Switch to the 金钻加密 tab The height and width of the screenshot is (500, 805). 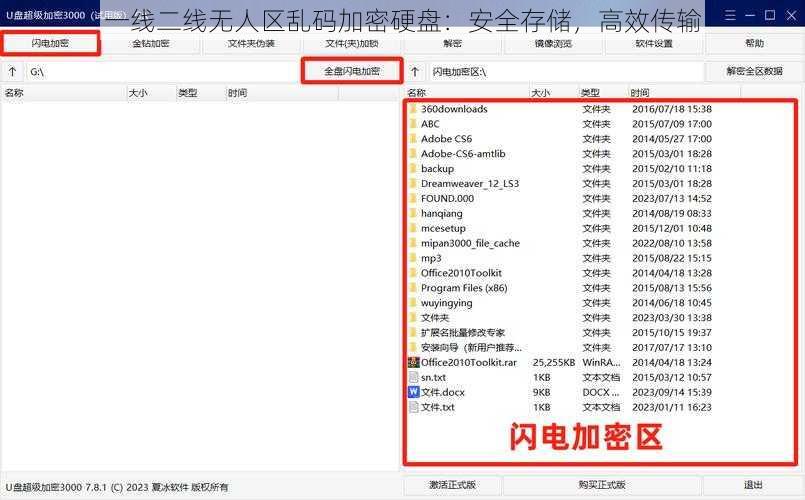150,44
